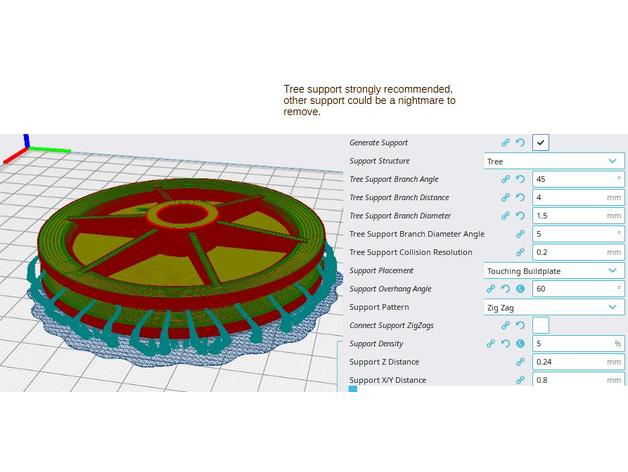
Task: Reset Tree Support Branch Diameter value
Action: coord(520,216)
